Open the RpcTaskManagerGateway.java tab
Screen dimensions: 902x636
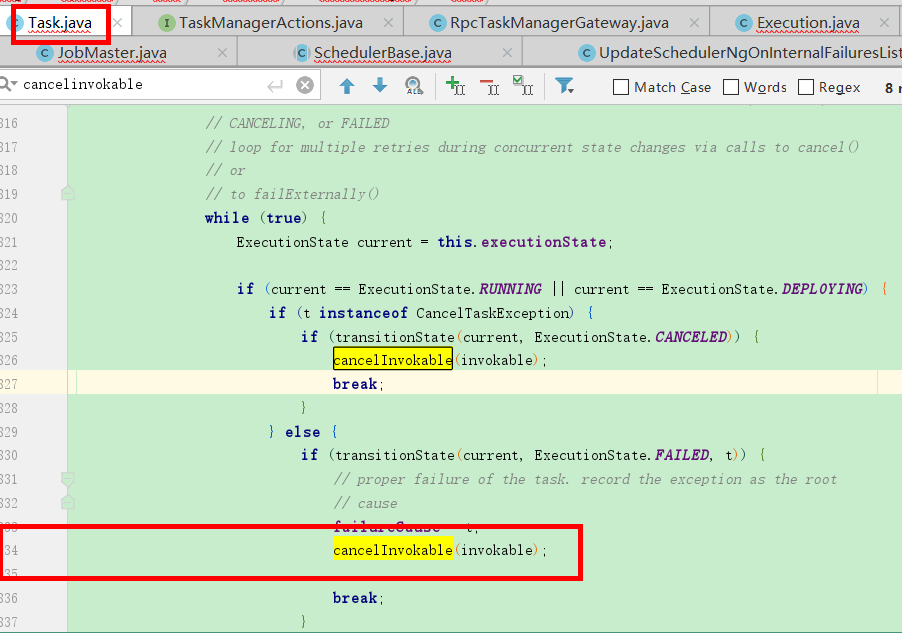pos(559,23)
